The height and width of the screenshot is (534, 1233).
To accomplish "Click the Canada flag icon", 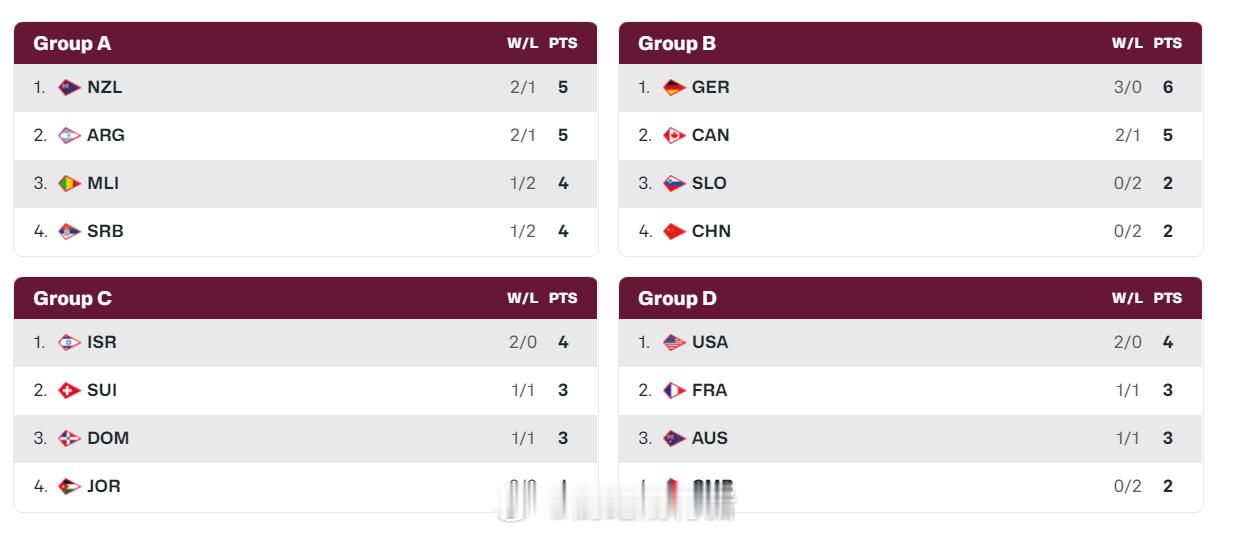I will (x=674, y=135).
